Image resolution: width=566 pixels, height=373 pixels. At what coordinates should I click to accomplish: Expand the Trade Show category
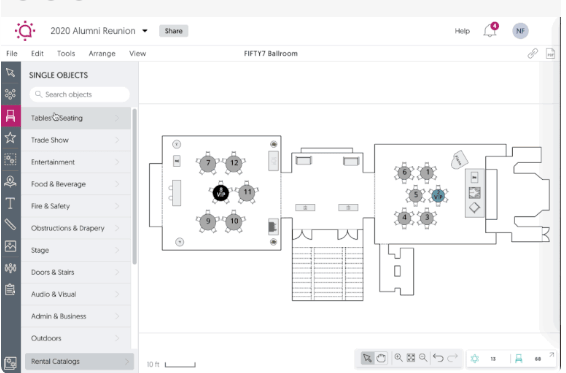tap(76, 140)
